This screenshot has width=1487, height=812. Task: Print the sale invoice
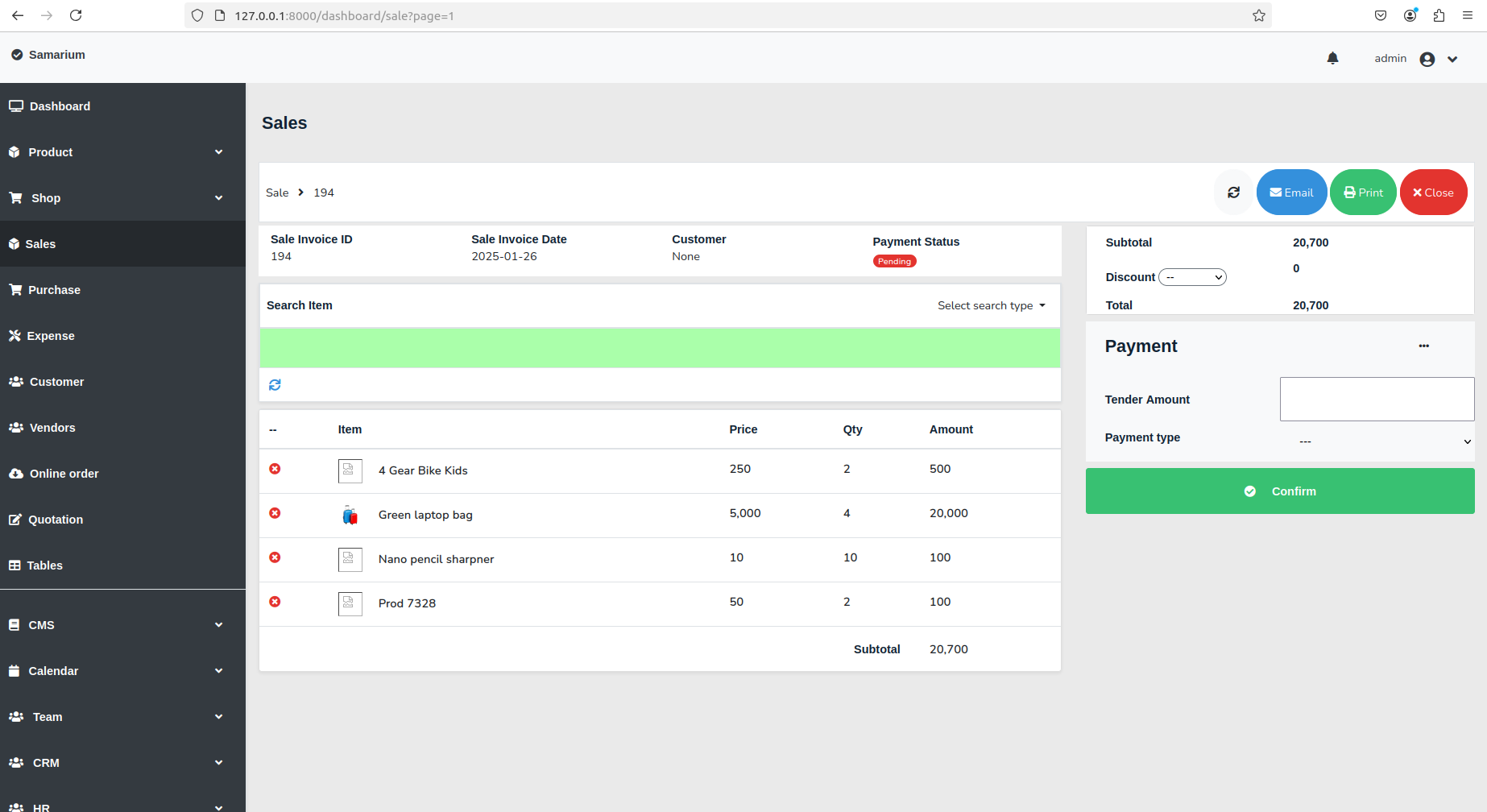coord(1363,193)
